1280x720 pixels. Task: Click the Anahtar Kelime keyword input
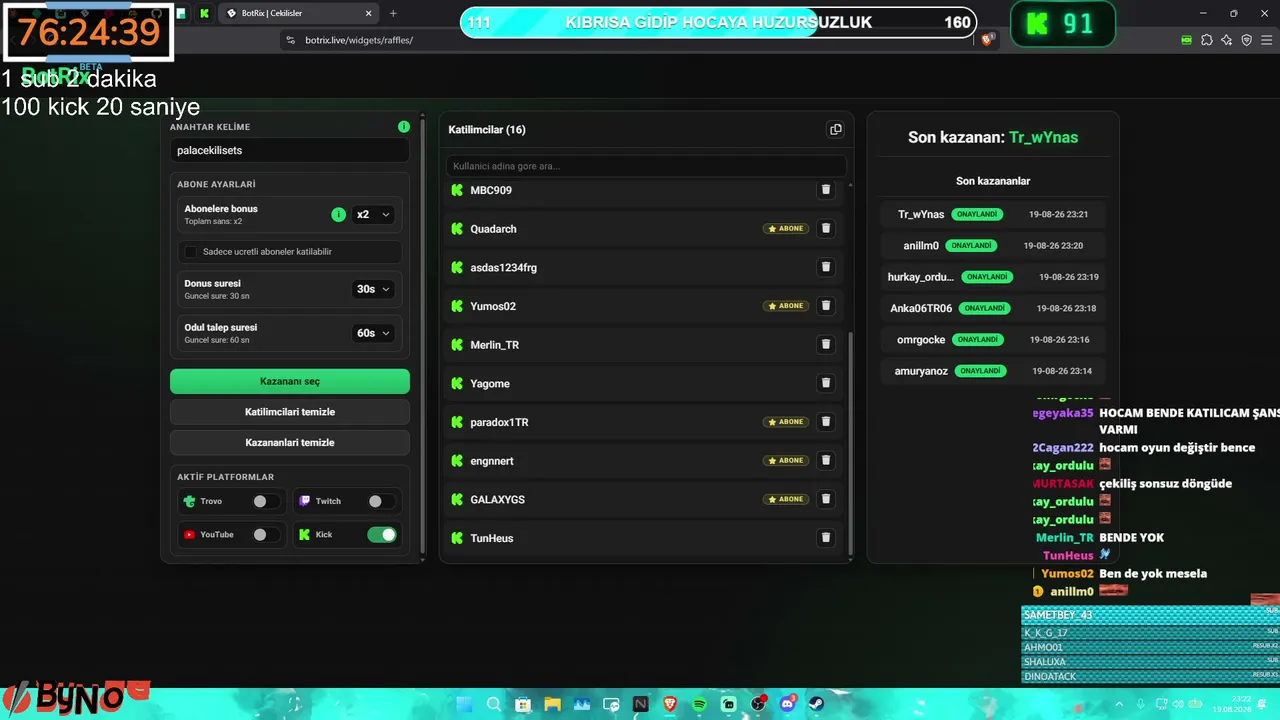pos(290,150)
